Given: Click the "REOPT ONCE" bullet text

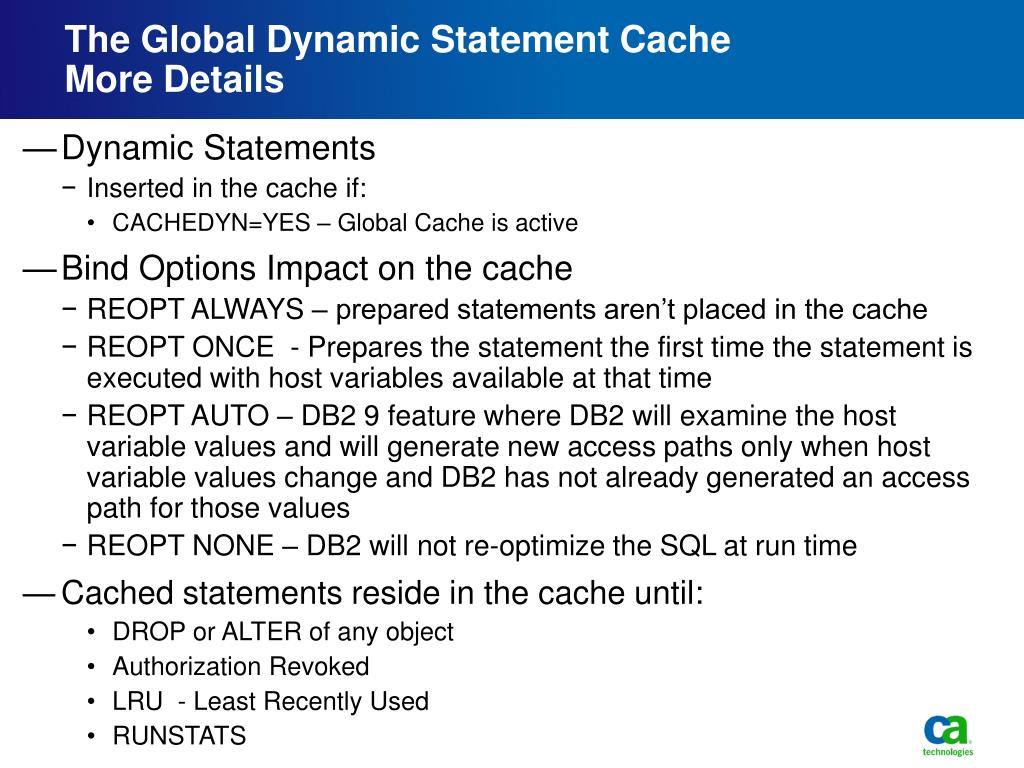Looking at the screenshot, I should point(180,348).
